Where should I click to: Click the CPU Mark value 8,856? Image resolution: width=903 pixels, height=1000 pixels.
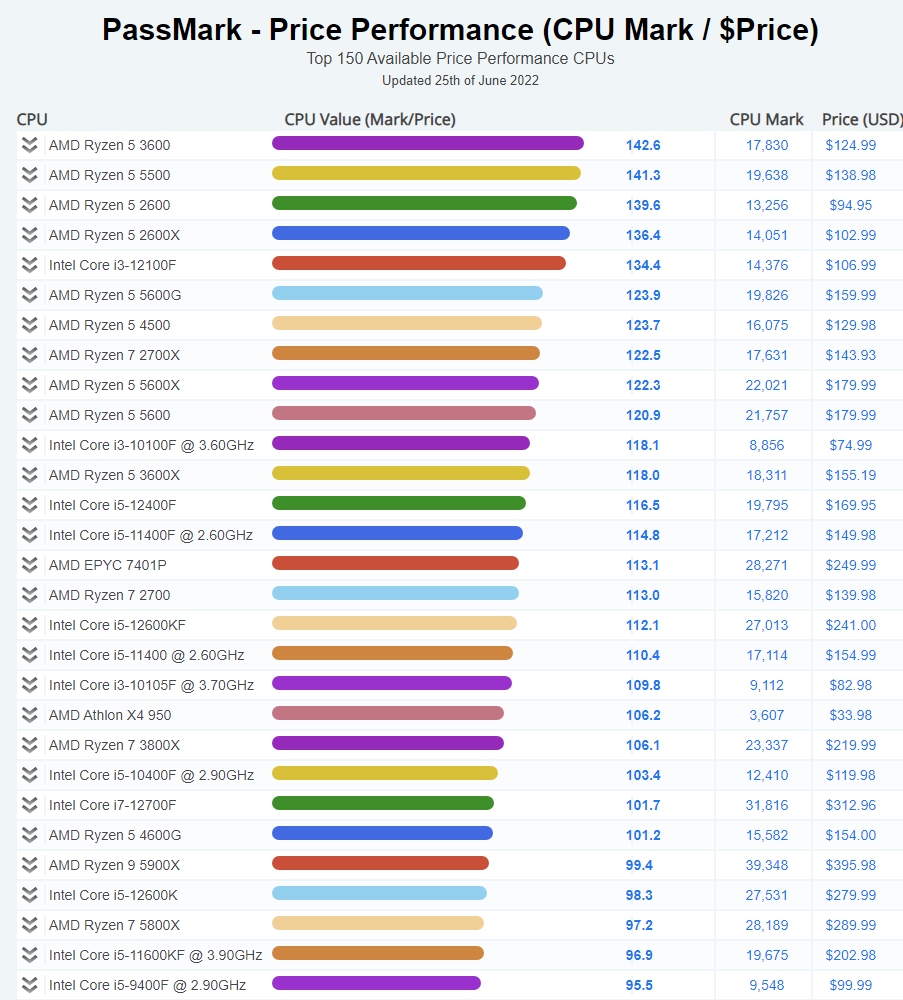coord(767,445)
